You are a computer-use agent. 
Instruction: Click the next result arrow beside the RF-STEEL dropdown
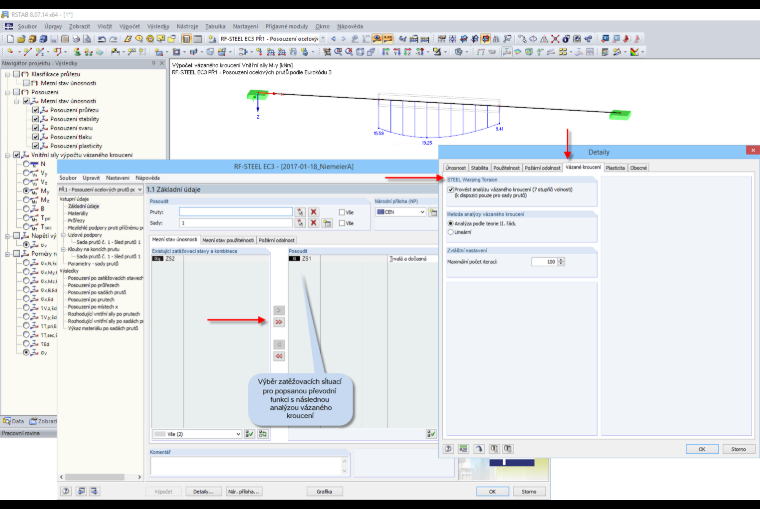pos(344,39)
